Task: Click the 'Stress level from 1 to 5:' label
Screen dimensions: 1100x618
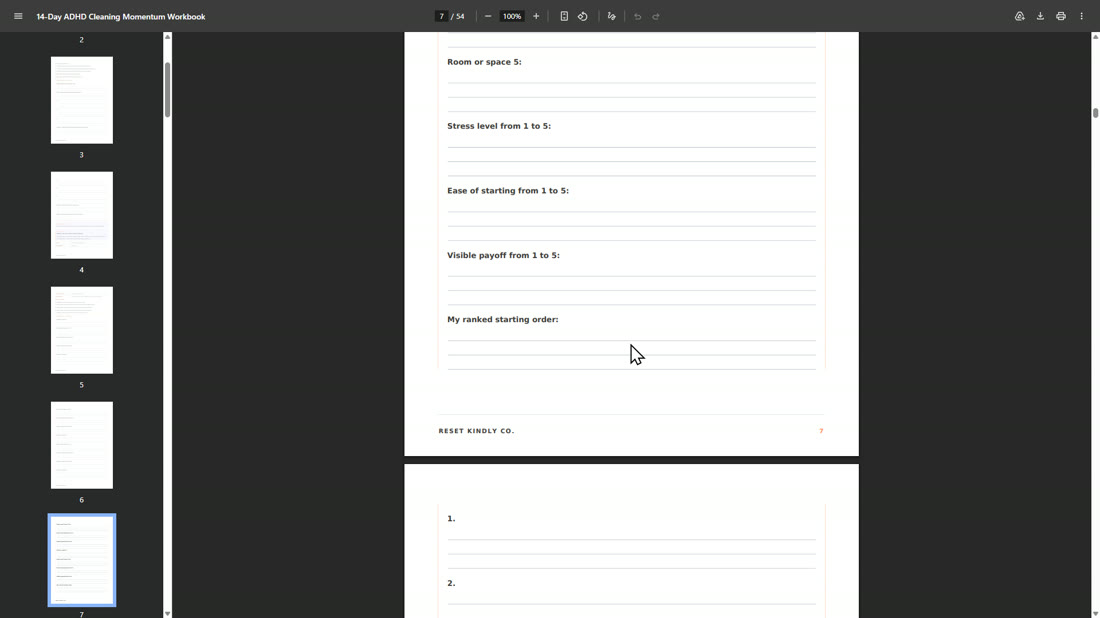Action: point(499,126)
